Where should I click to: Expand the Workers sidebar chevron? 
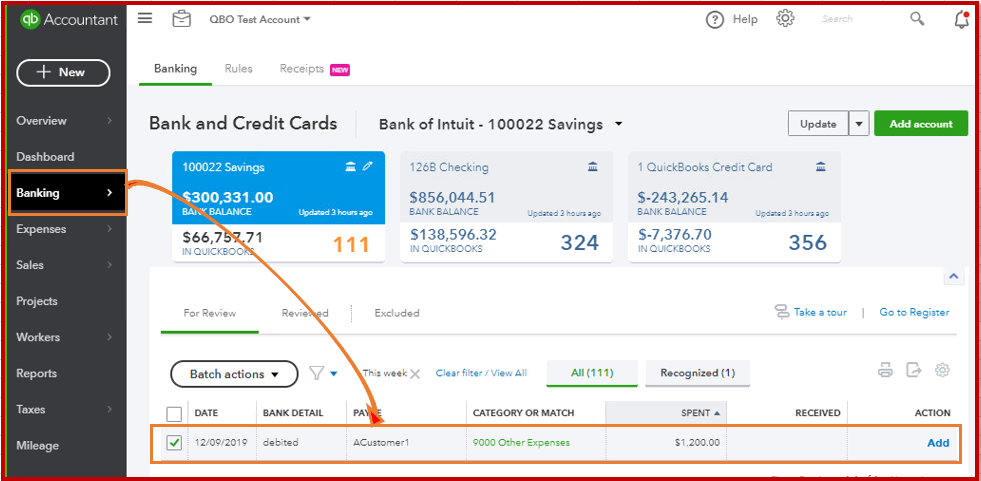109,337
